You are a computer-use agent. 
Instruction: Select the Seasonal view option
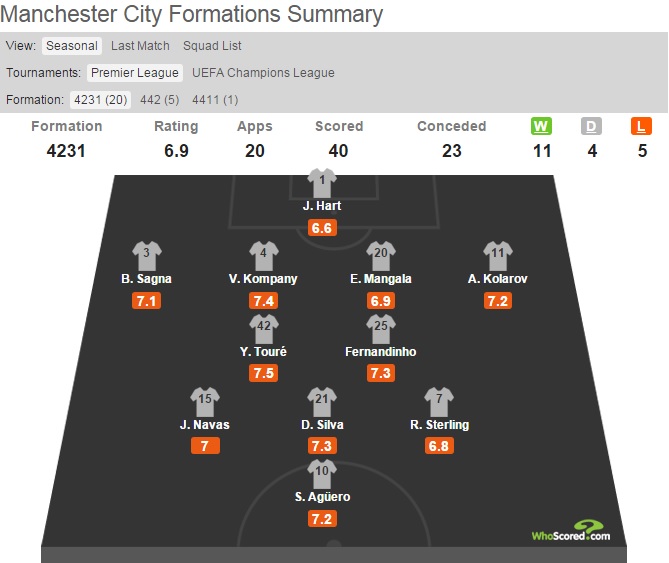pyautogui.click(x=71, y=46)
